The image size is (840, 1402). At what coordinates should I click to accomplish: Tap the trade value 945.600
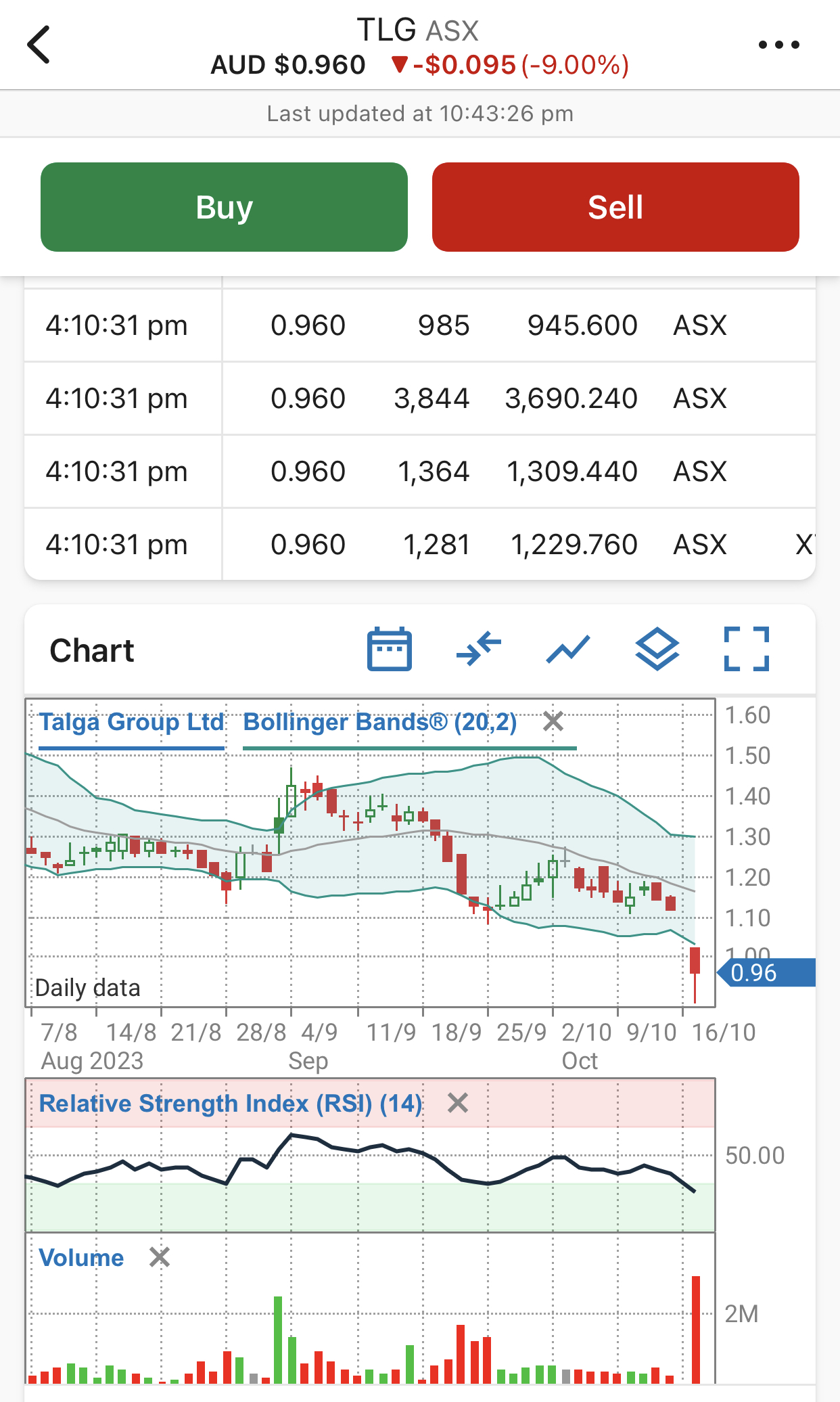click(582, 325)
